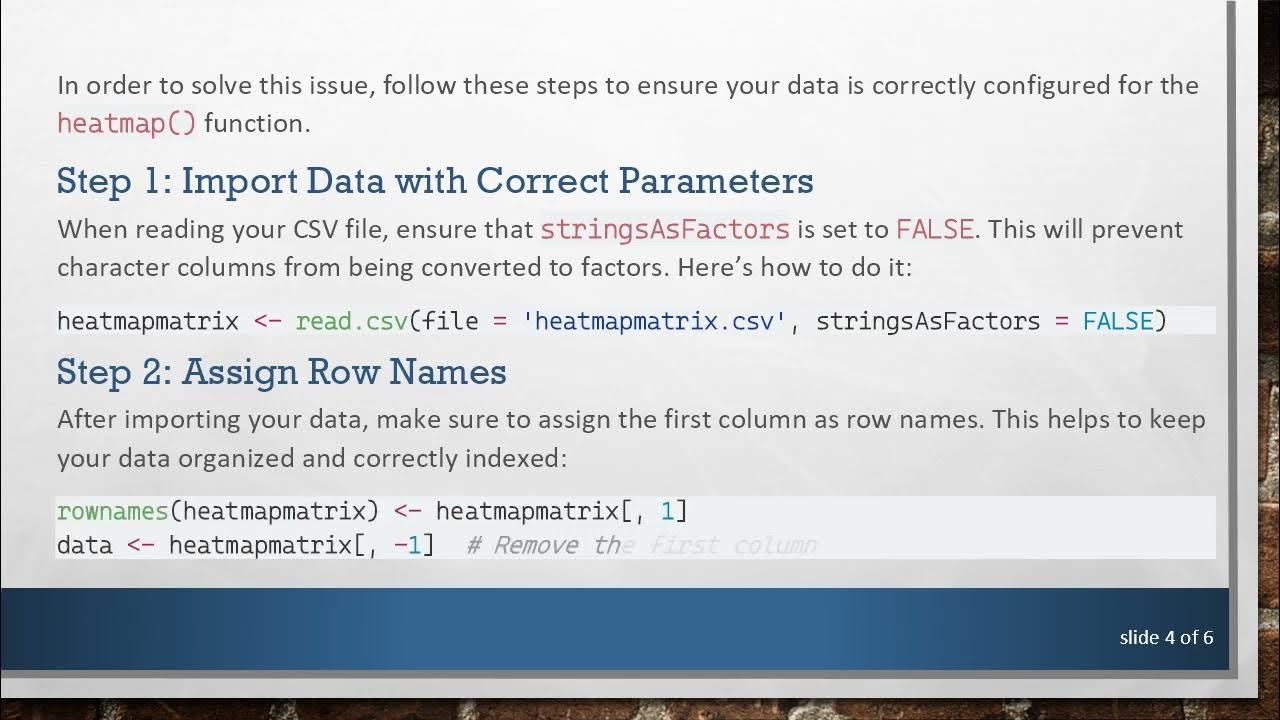Click heatmapmatrix variable at read.csv line start

pyautogui.click(x=147, y=321)
